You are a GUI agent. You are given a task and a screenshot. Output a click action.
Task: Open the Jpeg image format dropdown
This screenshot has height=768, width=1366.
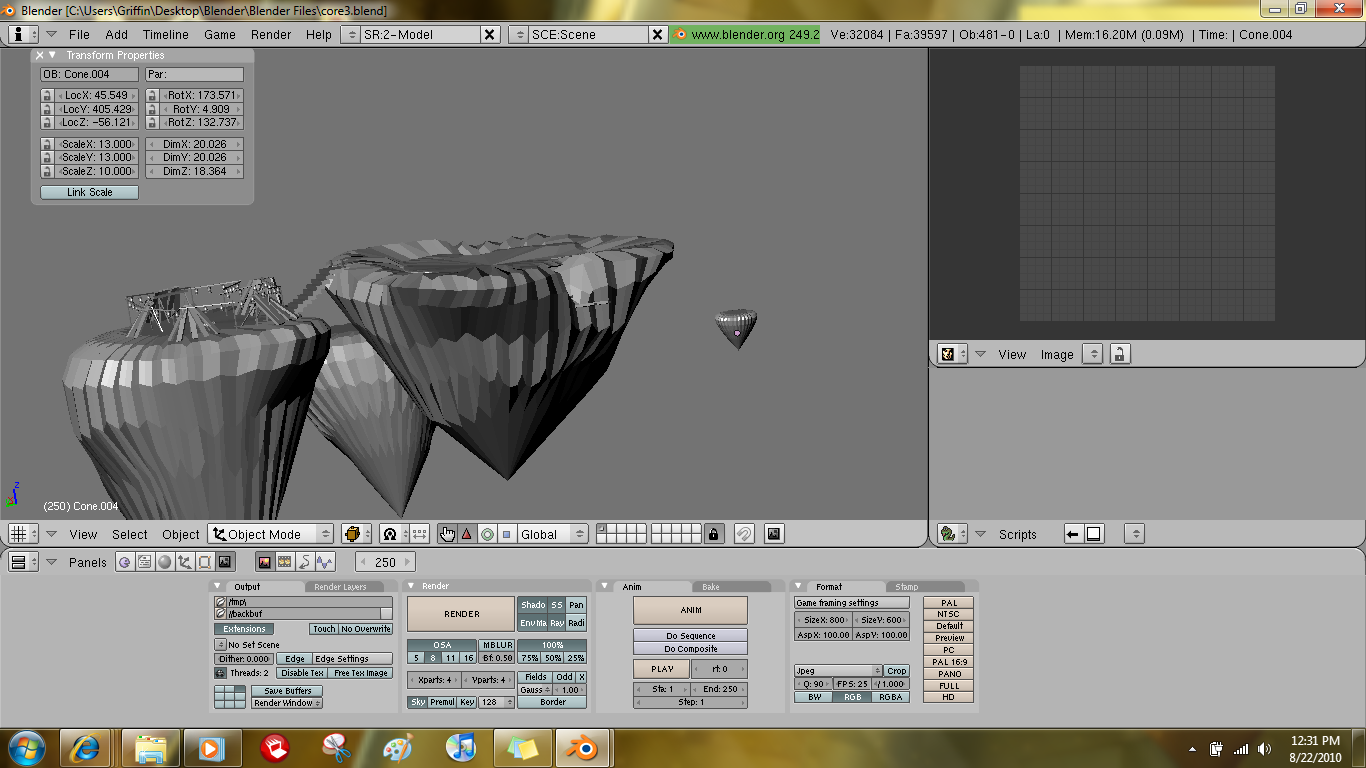coord(838,671)
